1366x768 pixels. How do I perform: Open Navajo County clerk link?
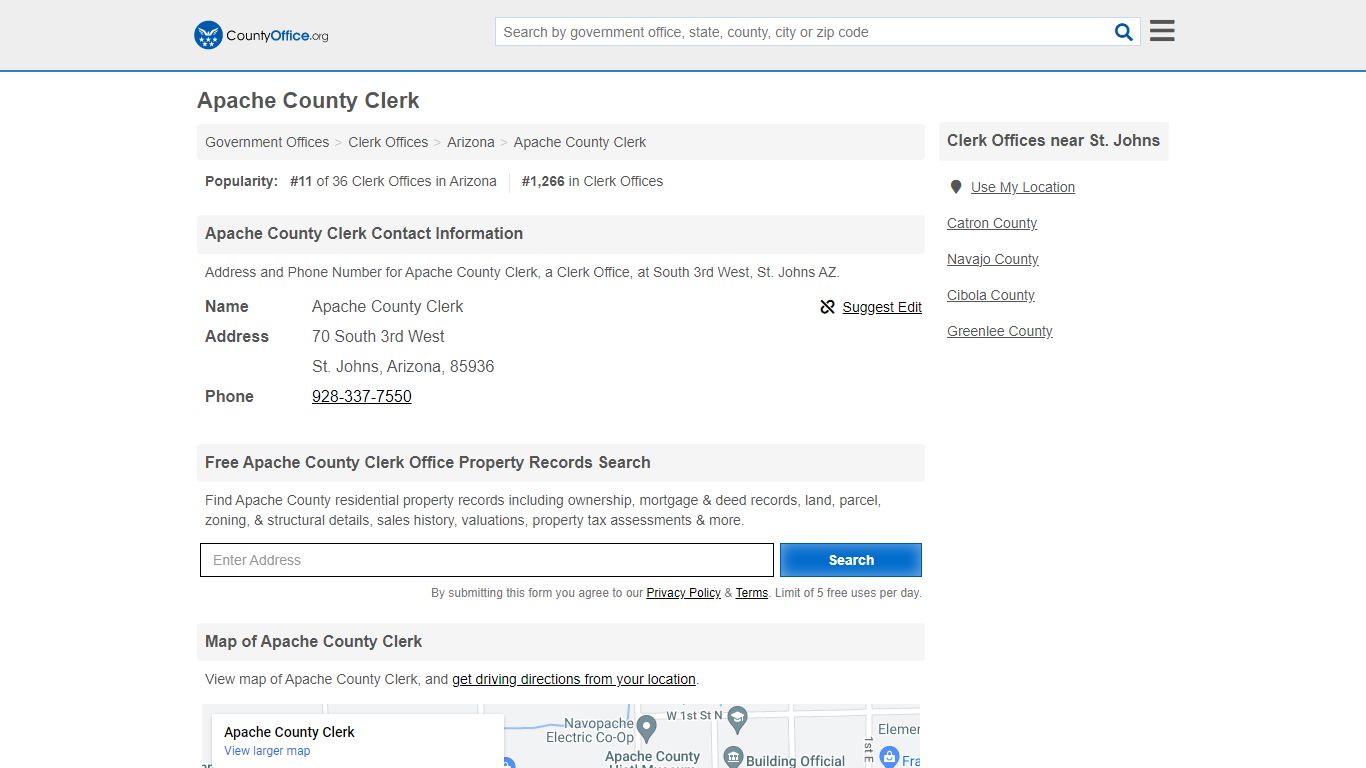(x=993, y=259)
